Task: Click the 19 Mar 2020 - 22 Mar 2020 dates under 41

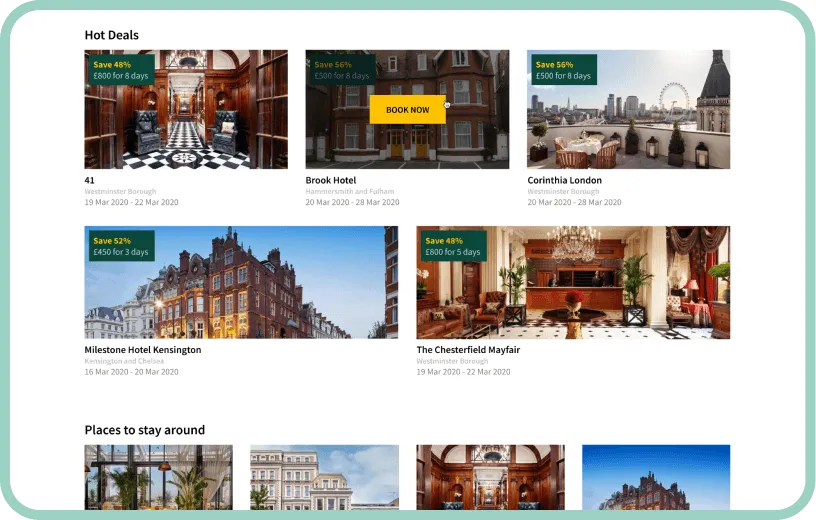Action: [x=131, y=202]
